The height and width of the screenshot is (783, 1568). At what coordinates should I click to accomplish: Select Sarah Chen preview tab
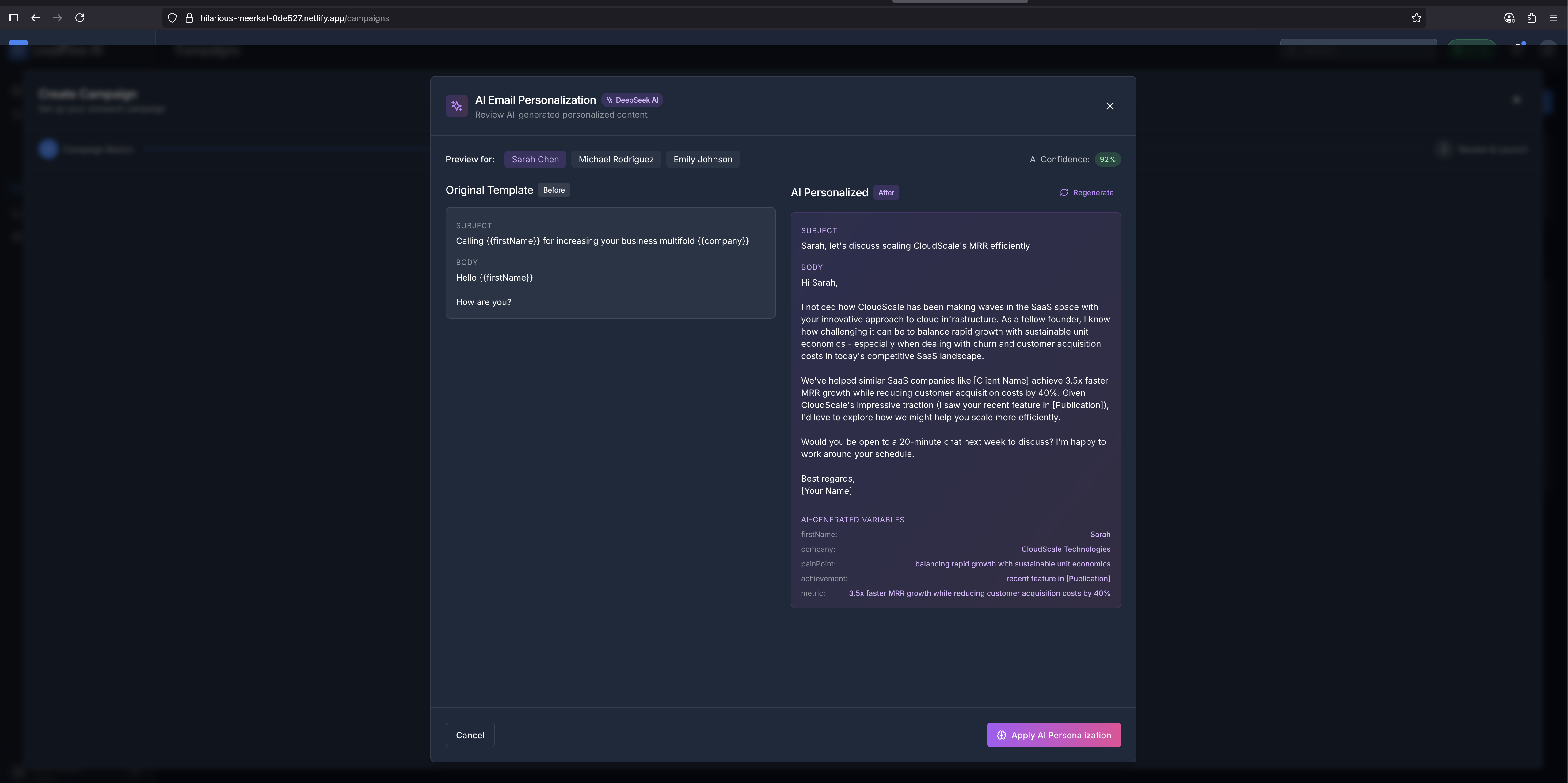pos(535,159)
